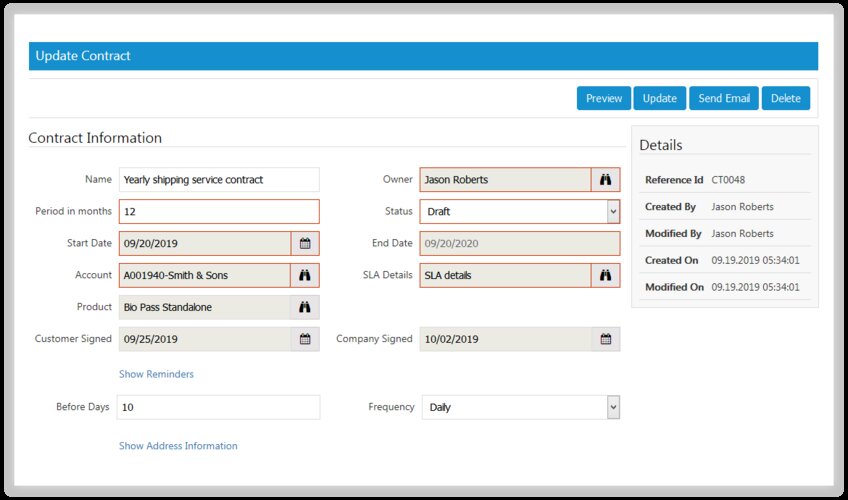This screenshot has height=500, width=848.
Task: Select the Period in months input field
Action: click(x=218, y=212)
